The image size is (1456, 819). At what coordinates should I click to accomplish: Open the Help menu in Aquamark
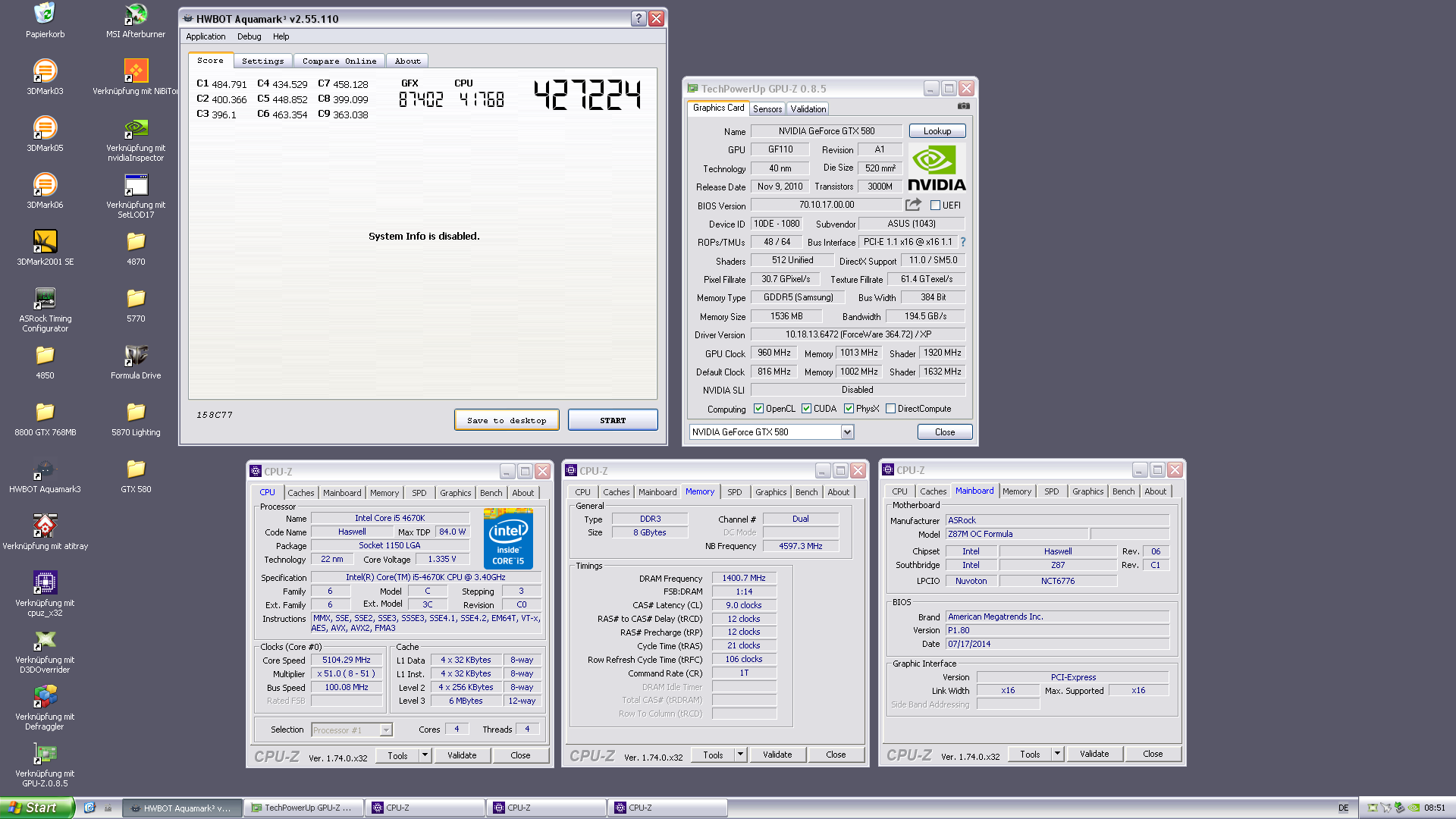coord(281,36)
